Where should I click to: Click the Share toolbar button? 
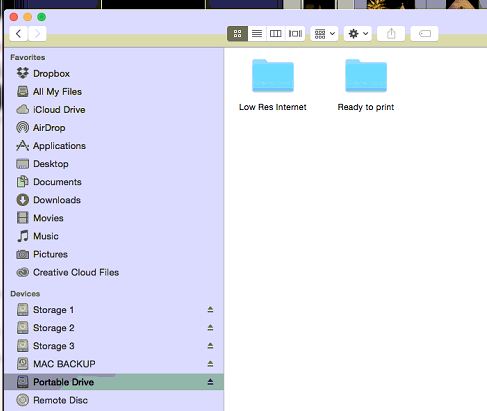point(391,33)
